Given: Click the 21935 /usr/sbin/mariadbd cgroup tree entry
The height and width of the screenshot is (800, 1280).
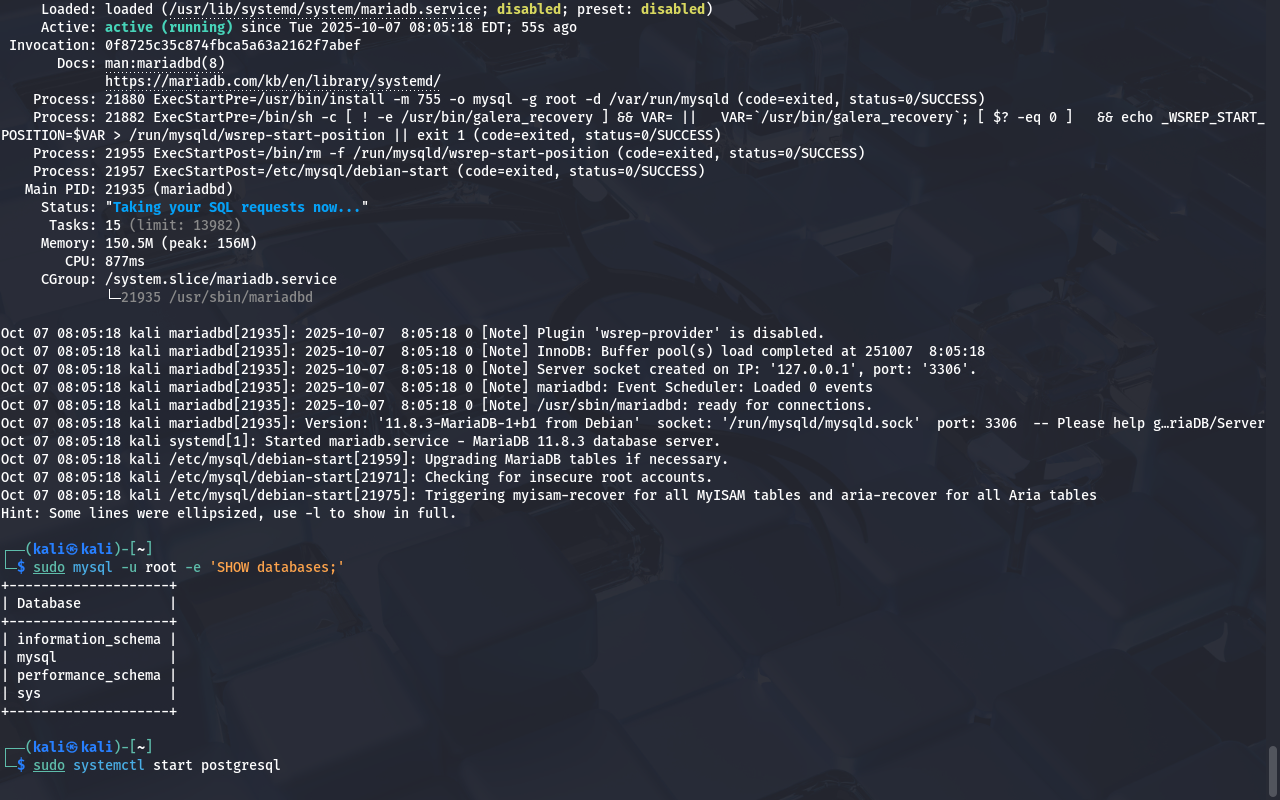Looking at the screenshot, I should coord(216,297).
